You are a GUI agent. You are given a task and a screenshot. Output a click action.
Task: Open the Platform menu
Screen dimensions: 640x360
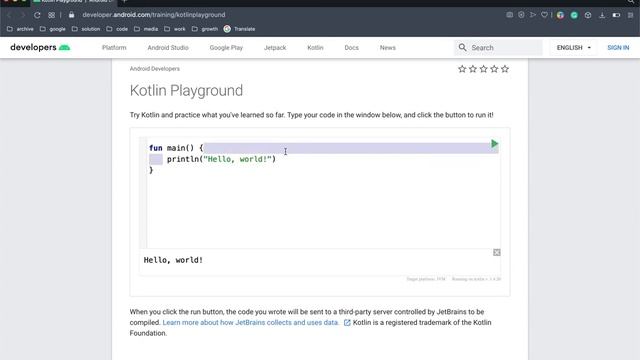[114, 48]
